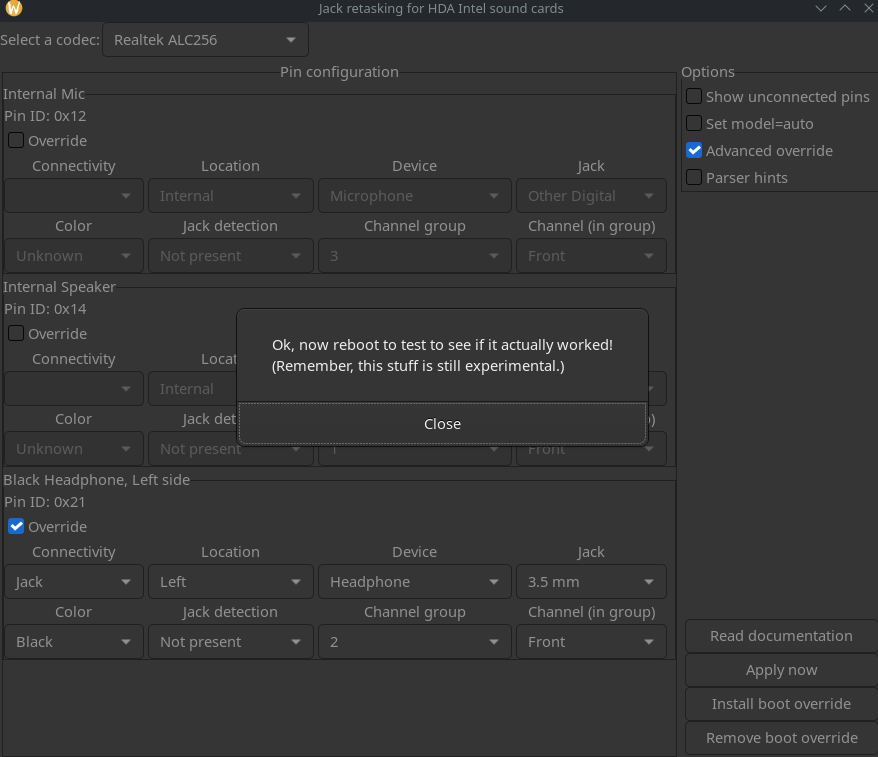Close window with title bar X icon
878x757 pixels.
(x=868, y=8)
